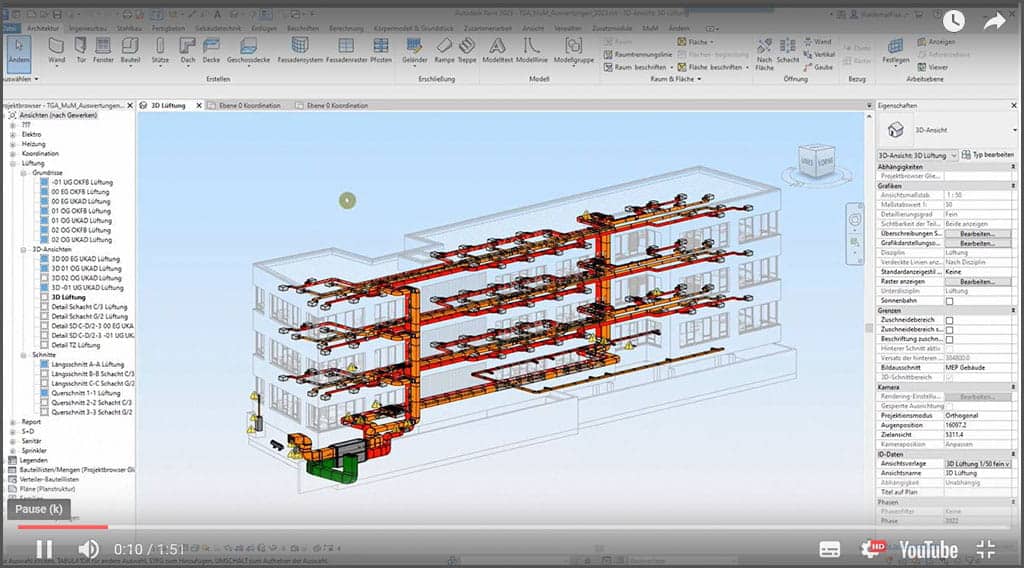
Task: Select the Stütze (column) tool
Action: 160,50
